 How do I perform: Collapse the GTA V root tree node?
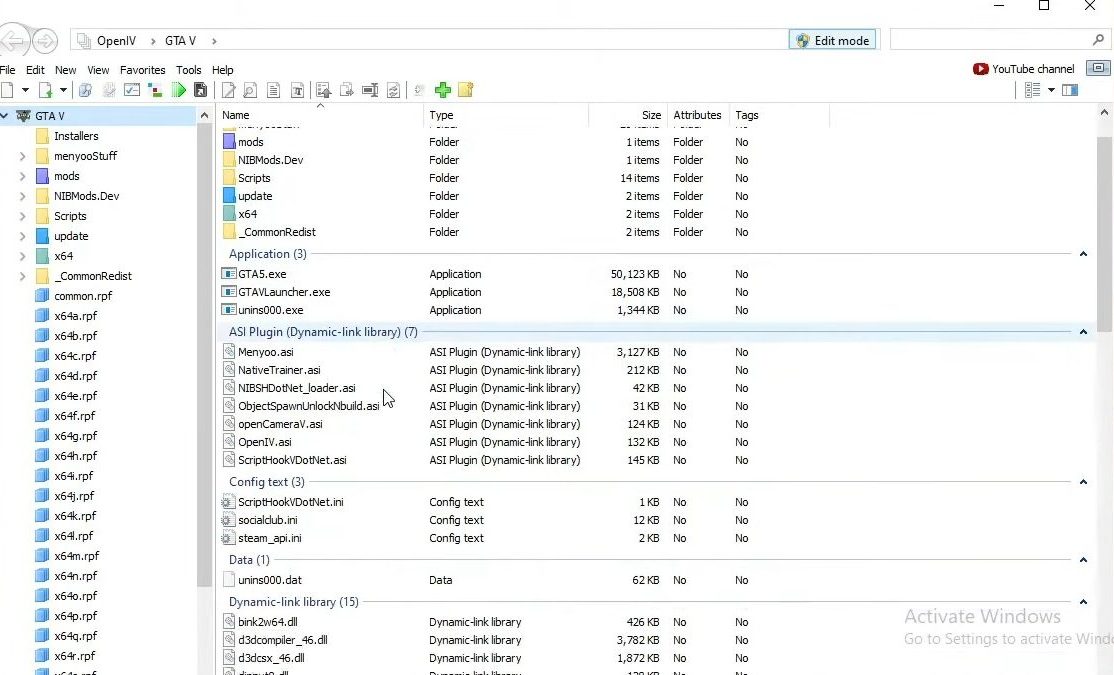tap(5, 116)
